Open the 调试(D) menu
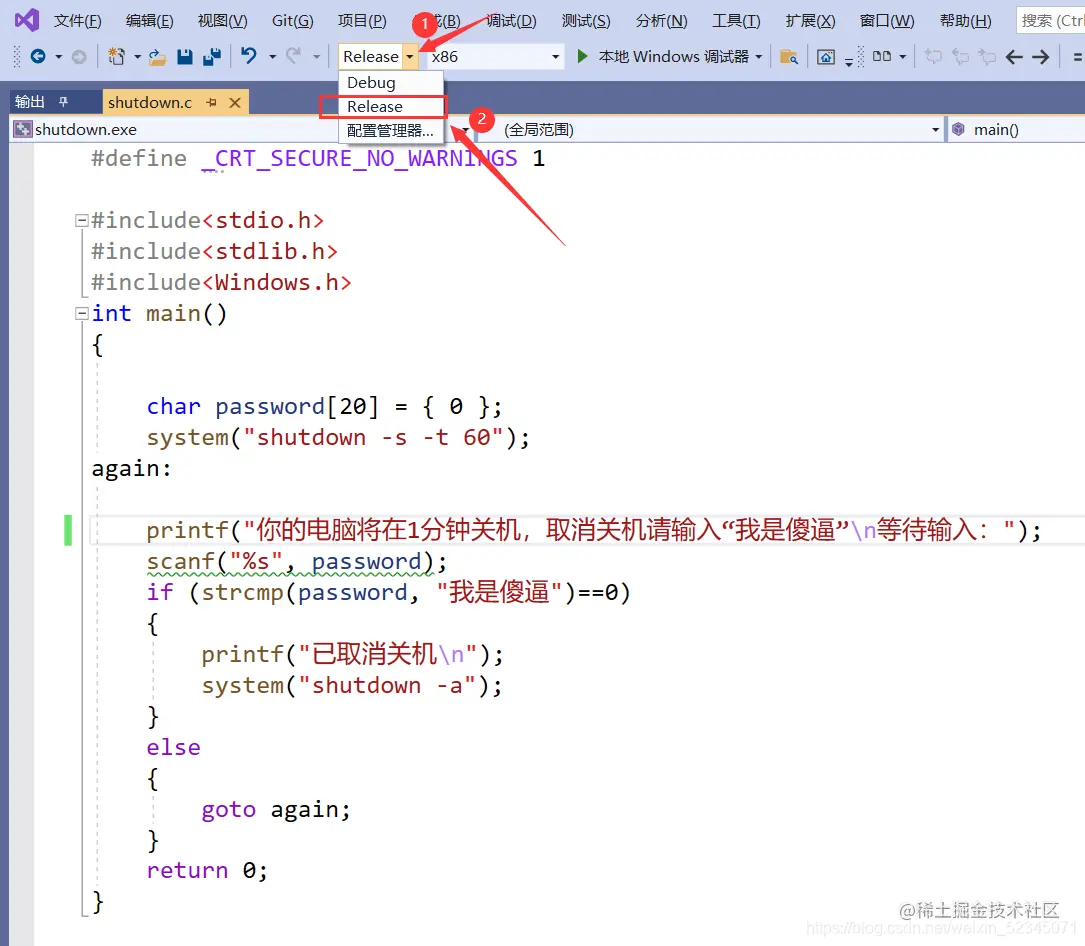Image resolution: width=1085 pixels, height=946 pixels. [511, 21]
